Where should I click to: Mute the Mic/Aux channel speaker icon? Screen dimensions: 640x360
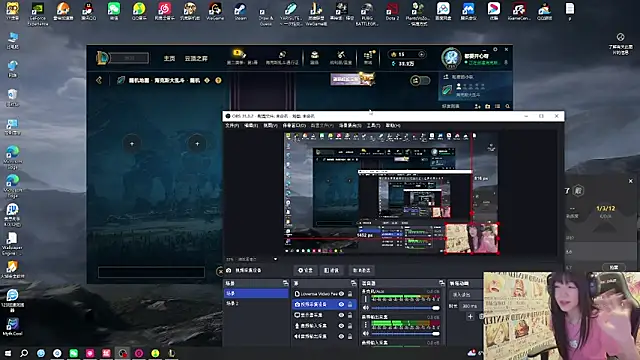[x=366, y=308]
